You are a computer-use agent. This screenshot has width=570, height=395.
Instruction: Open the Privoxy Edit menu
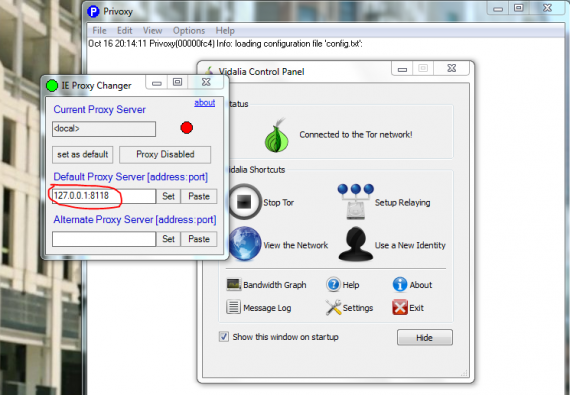pyautogui.click(x=124, y=31)
